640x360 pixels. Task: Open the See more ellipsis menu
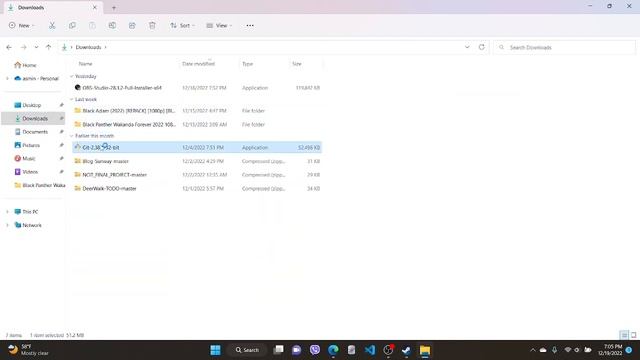pyautogui.click(x=250, y=25)
